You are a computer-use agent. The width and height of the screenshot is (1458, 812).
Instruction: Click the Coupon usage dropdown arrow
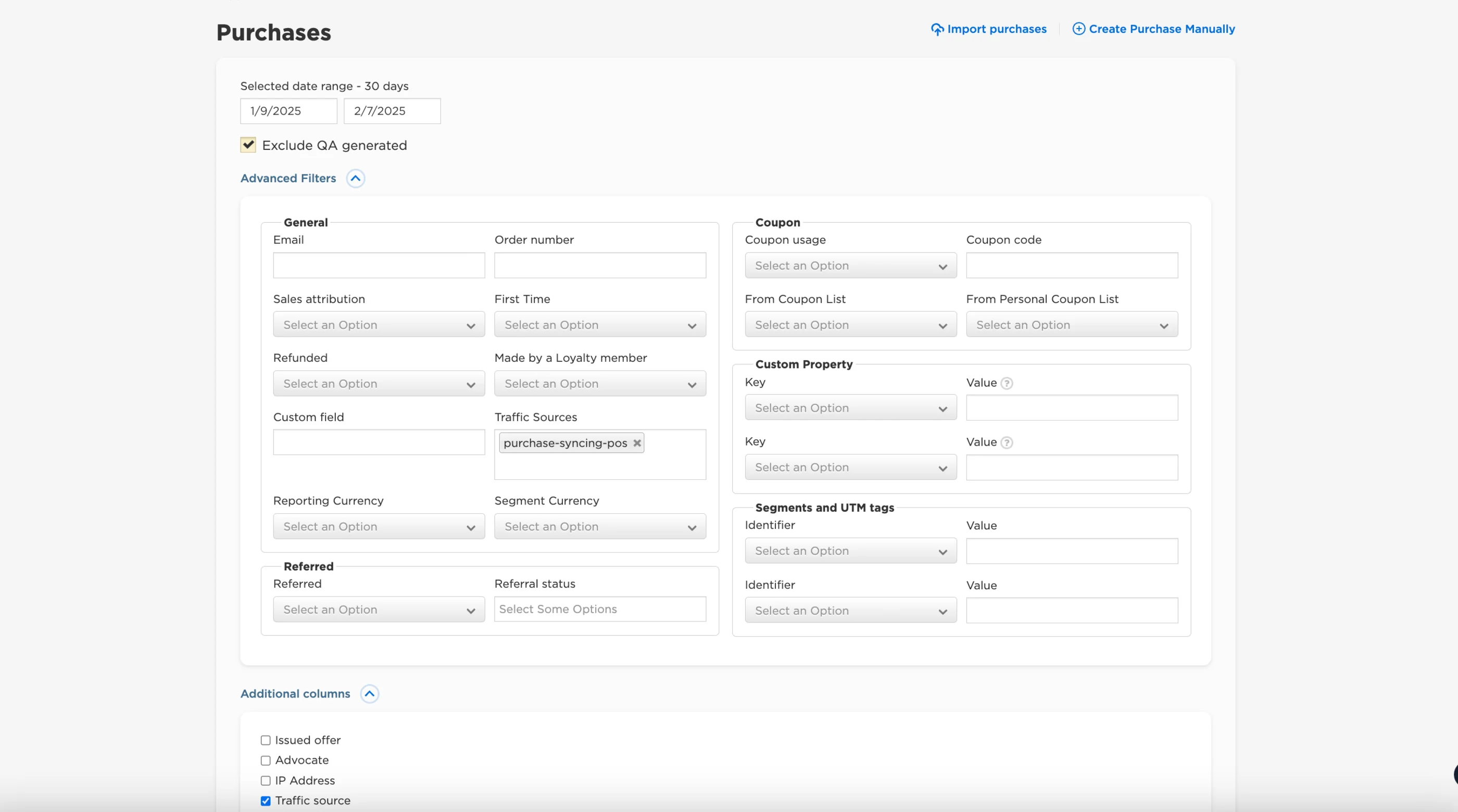click(x=942, y=267)
